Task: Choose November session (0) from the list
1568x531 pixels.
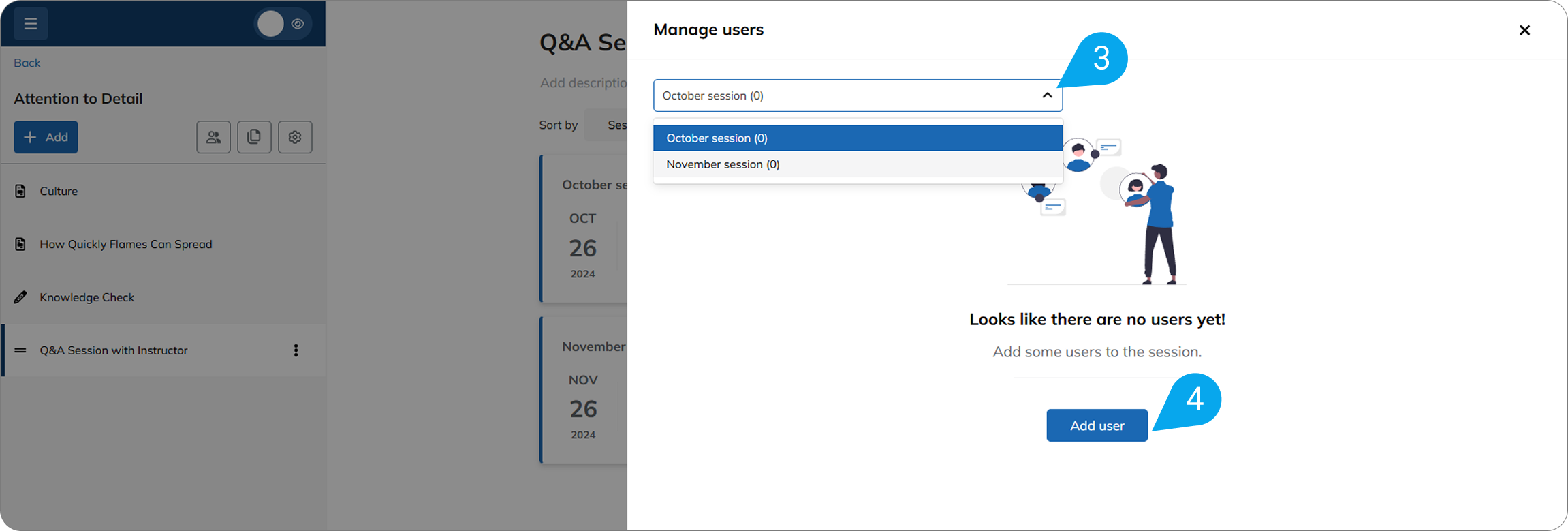Action: 858,164
